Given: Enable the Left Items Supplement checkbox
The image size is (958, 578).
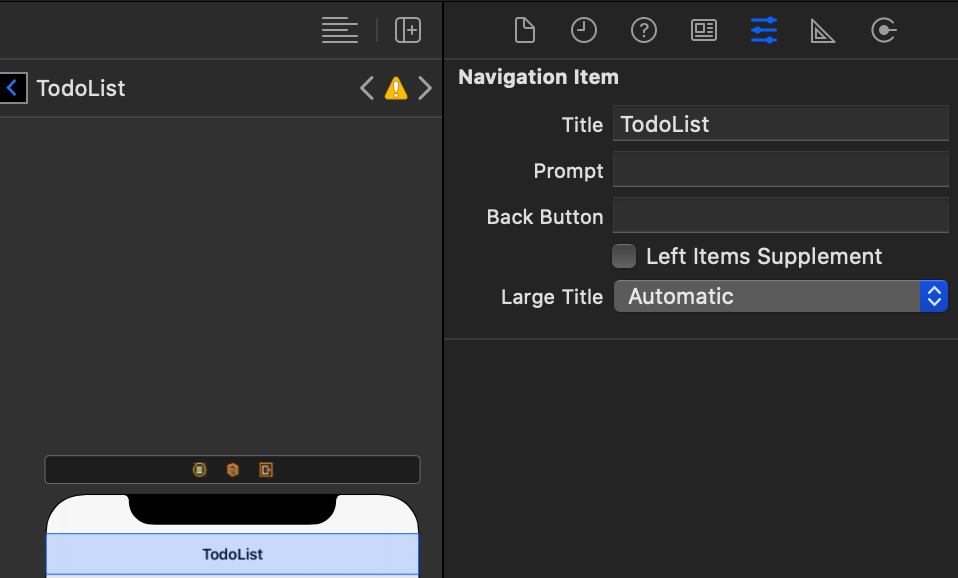Looking at the screenshot, I should click(x=624, y=256).
